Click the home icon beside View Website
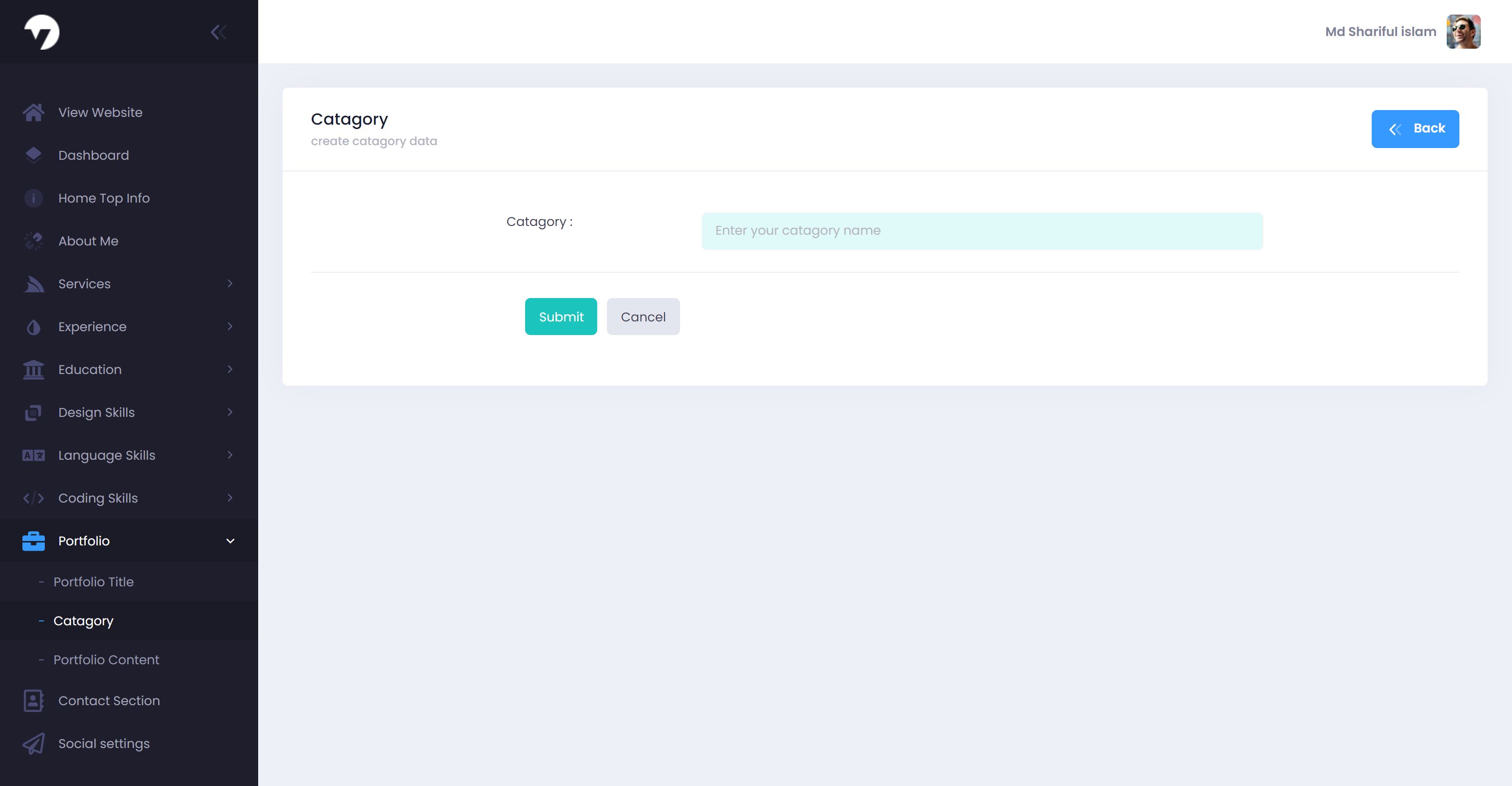 click(x=34, y=112)
